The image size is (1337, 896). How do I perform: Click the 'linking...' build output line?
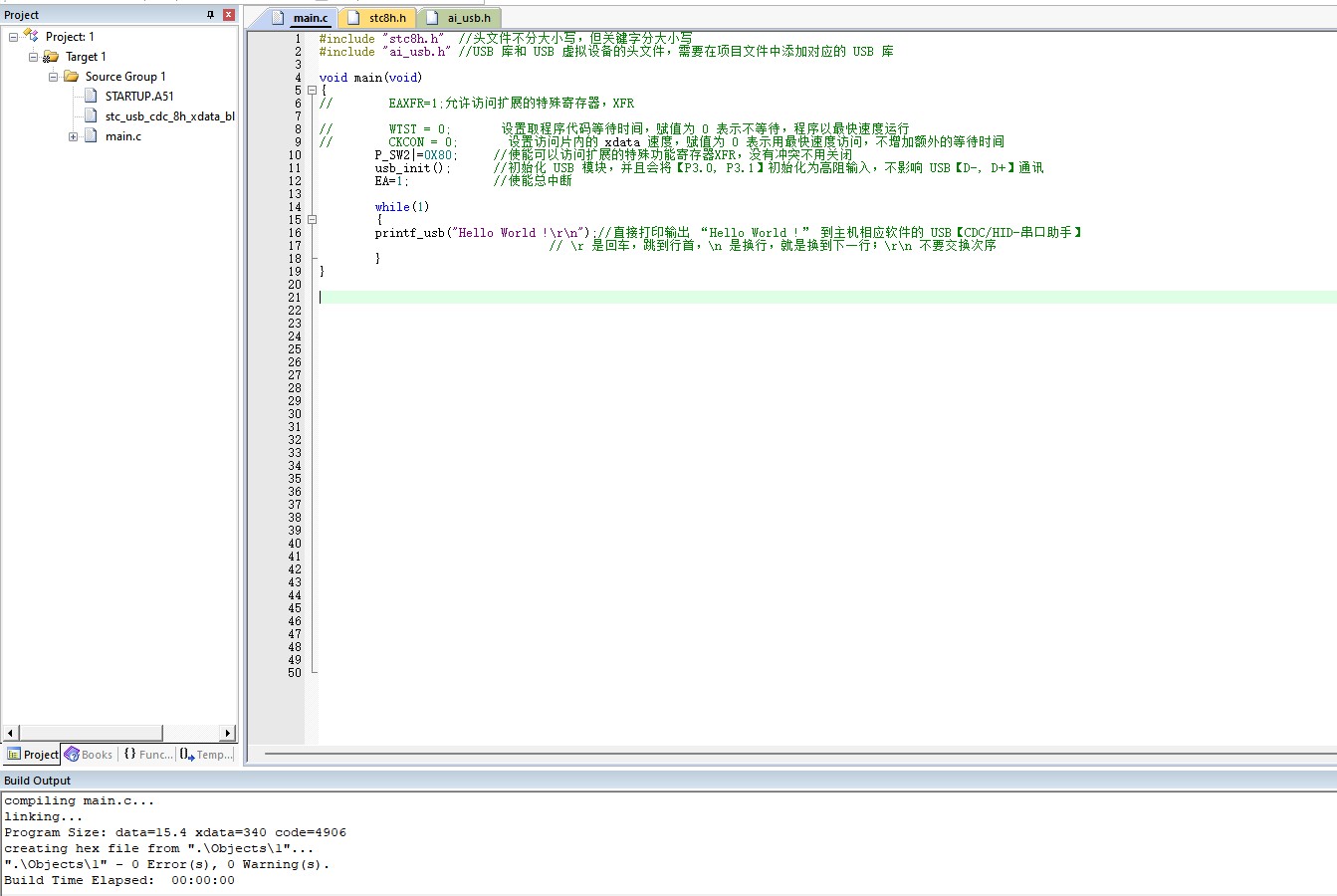point(44,816)
